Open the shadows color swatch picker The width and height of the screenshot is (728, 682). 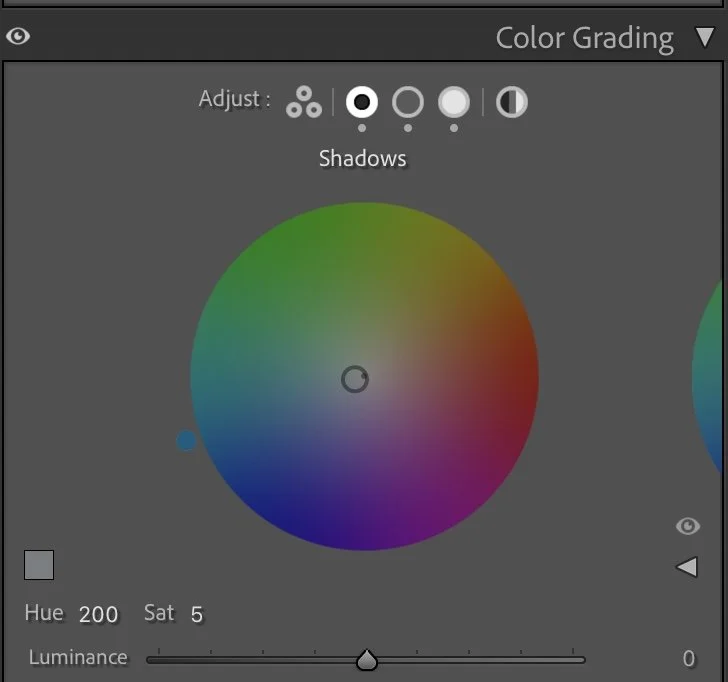(39, 565)
